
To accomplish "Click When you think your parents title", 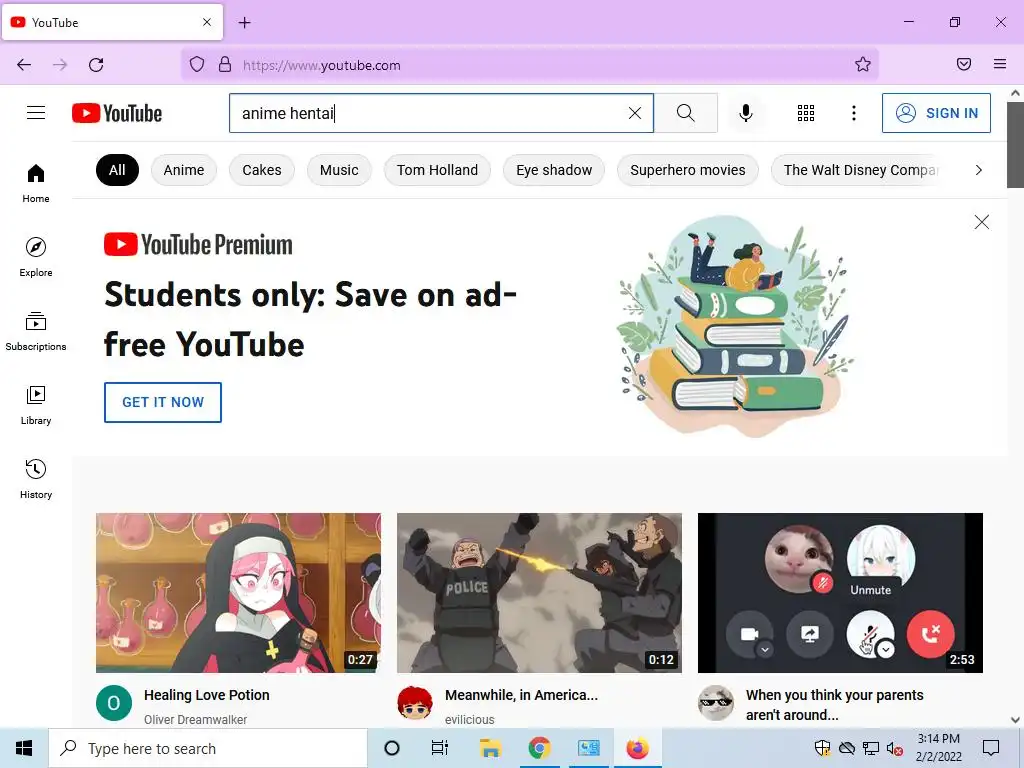I will pyautogui.click(x=835, y=705).
